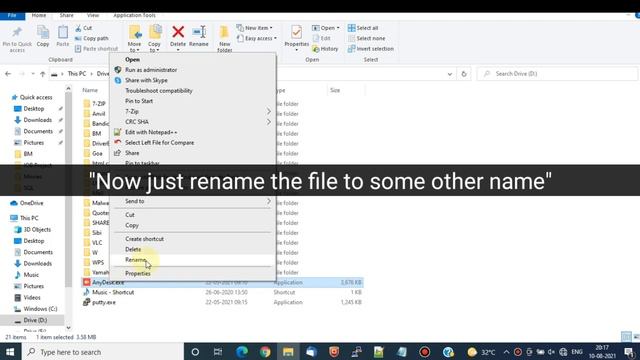Choose Select Left File for Compare
The width and height of the screenshot is (640, 360).
(x=192, y=142)
